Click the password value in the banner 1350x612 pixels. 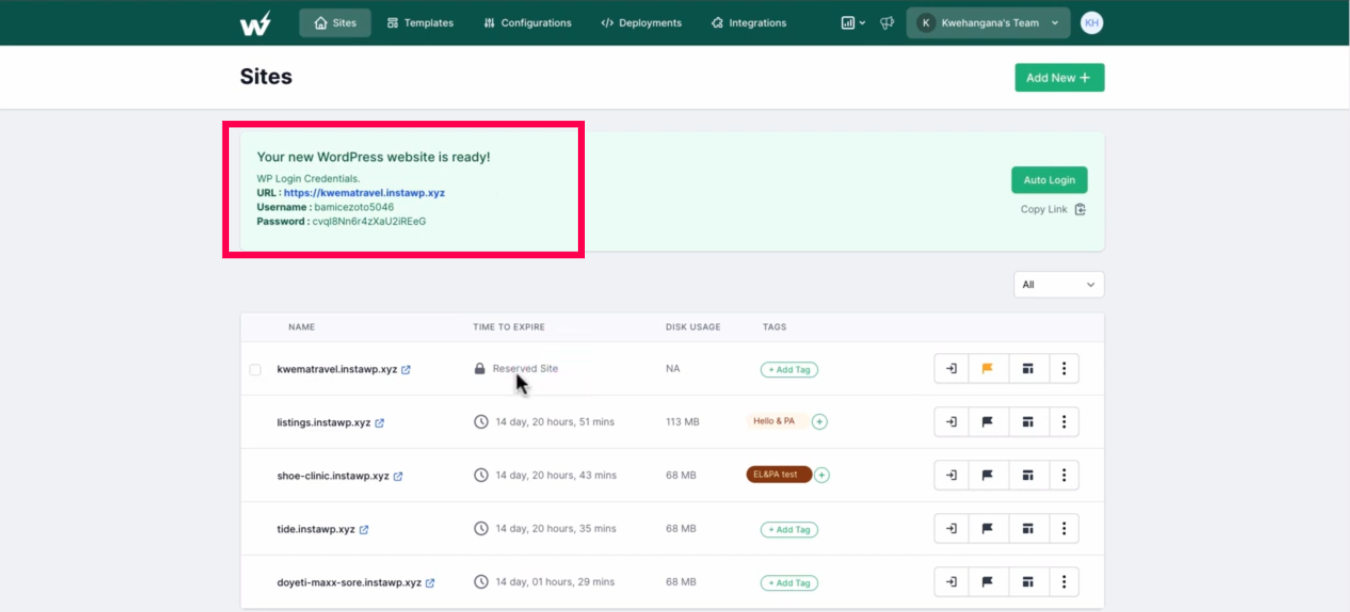click(x=369, y=222)
